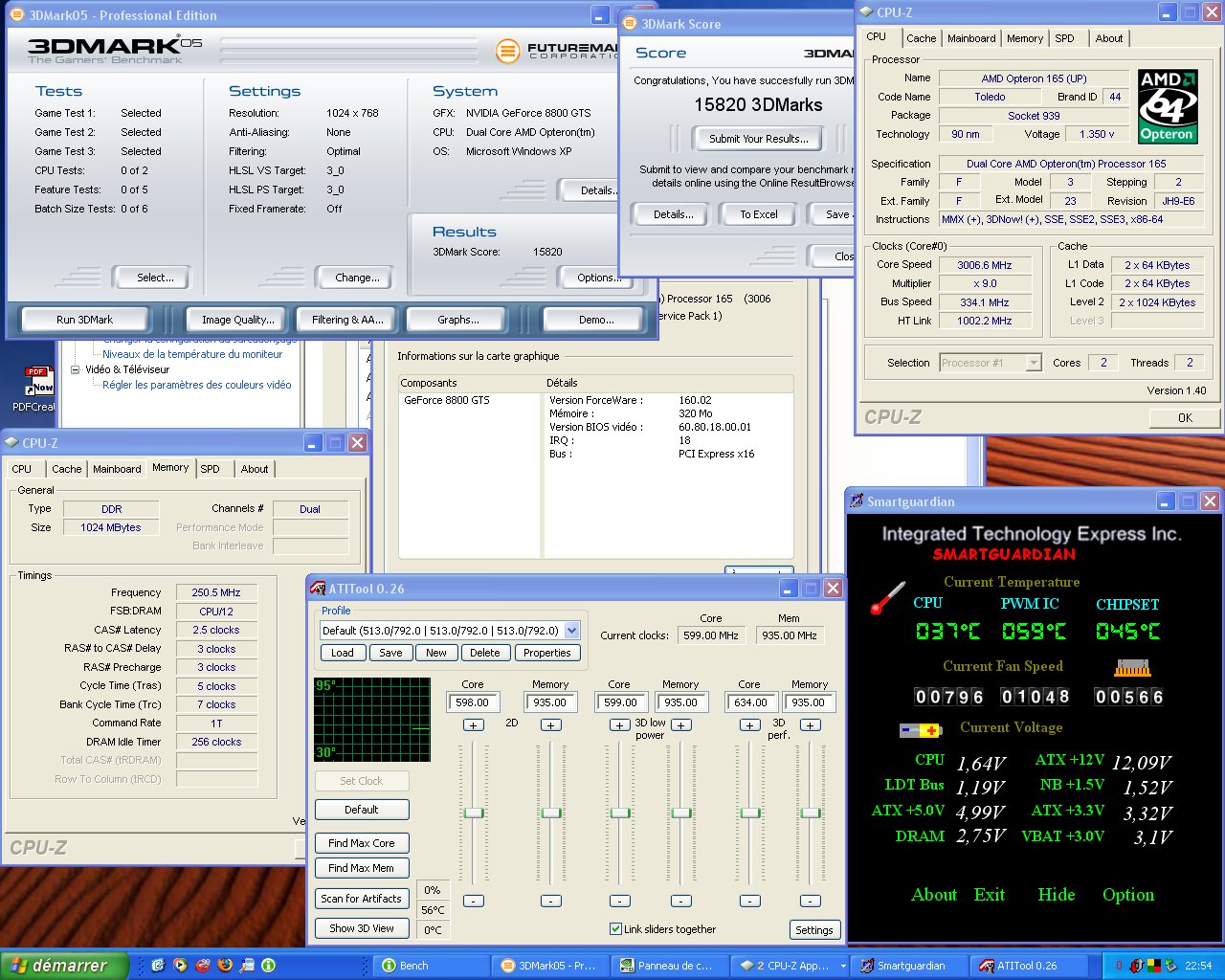Start the 3DMark05 Demo
Image resolution: width=1225 pixels, height=980 pixels.
[x=596, y=320]
